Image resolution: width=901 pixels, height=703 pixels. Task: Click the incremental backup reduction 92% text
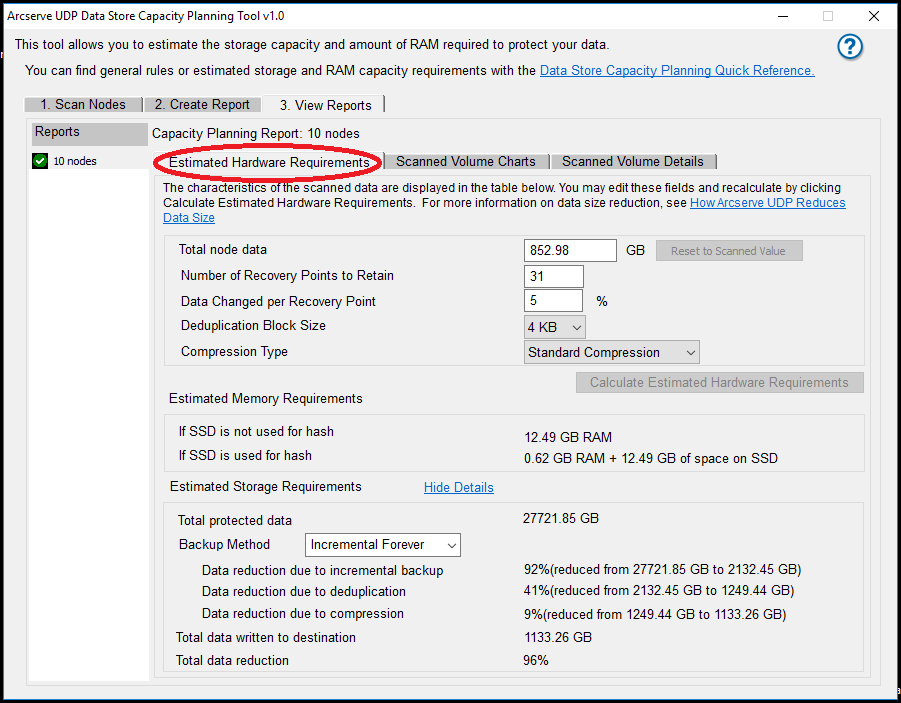coord(663,570)
